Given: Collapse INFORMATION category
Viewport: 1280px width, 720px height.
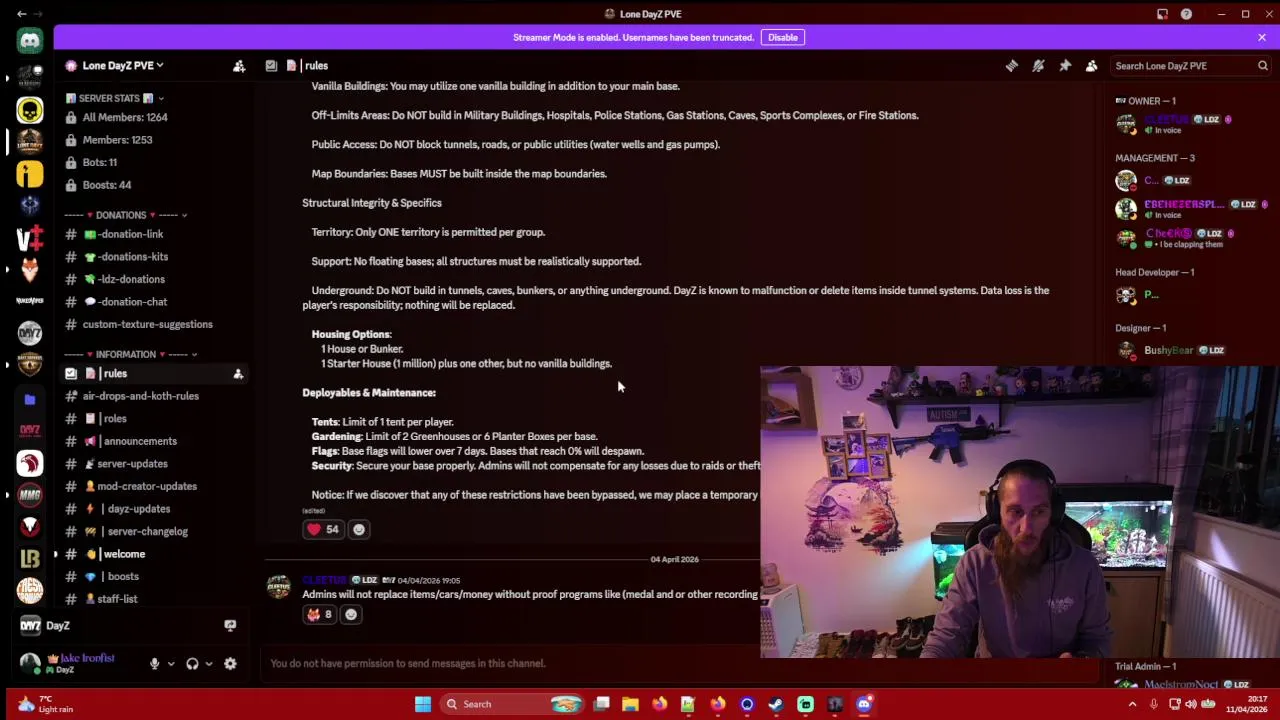Looking at the screenshot, I should pyautogui.click(x=131, y=354).
